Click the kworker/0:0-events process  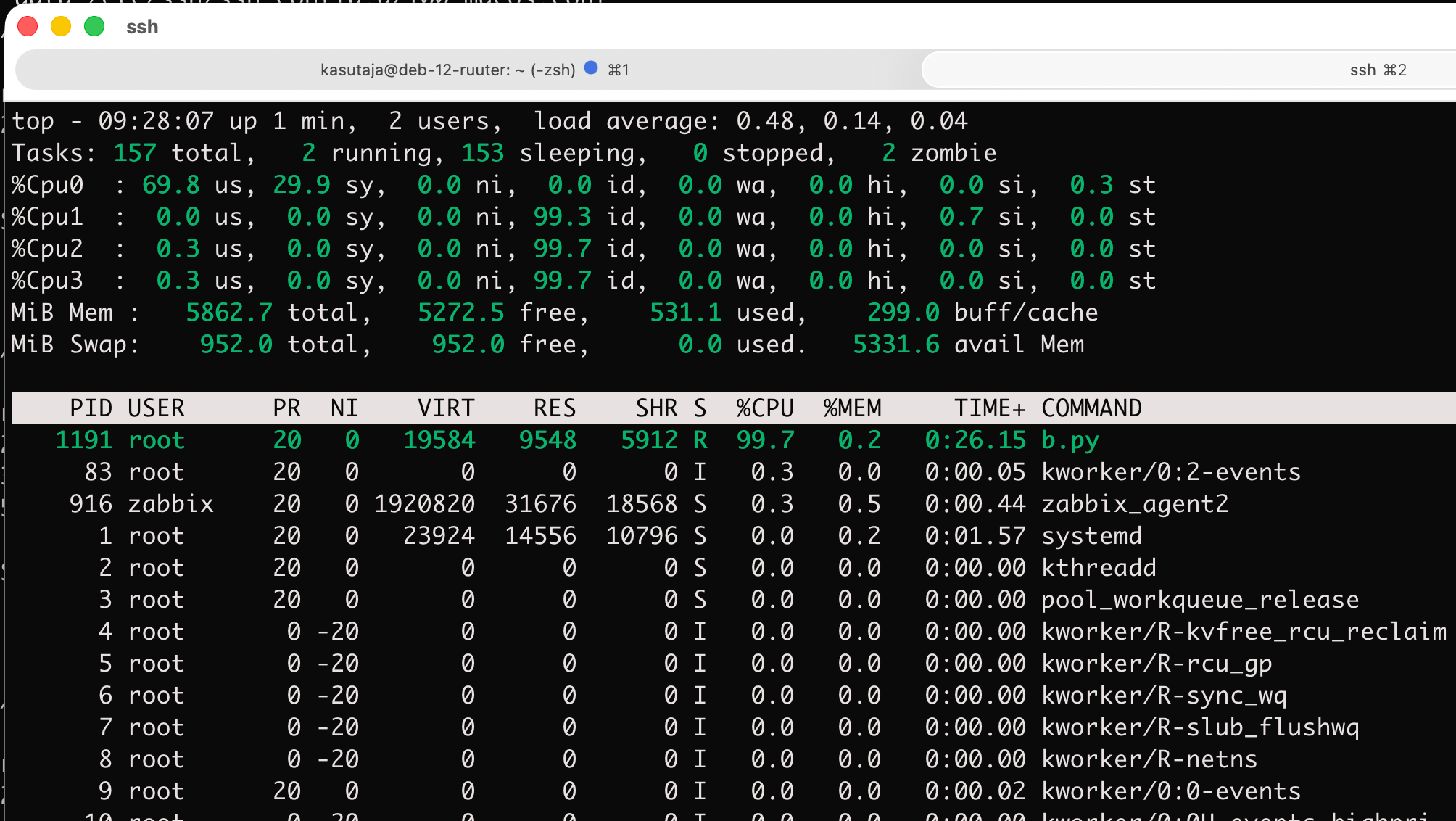click(x=1171, y=791)
